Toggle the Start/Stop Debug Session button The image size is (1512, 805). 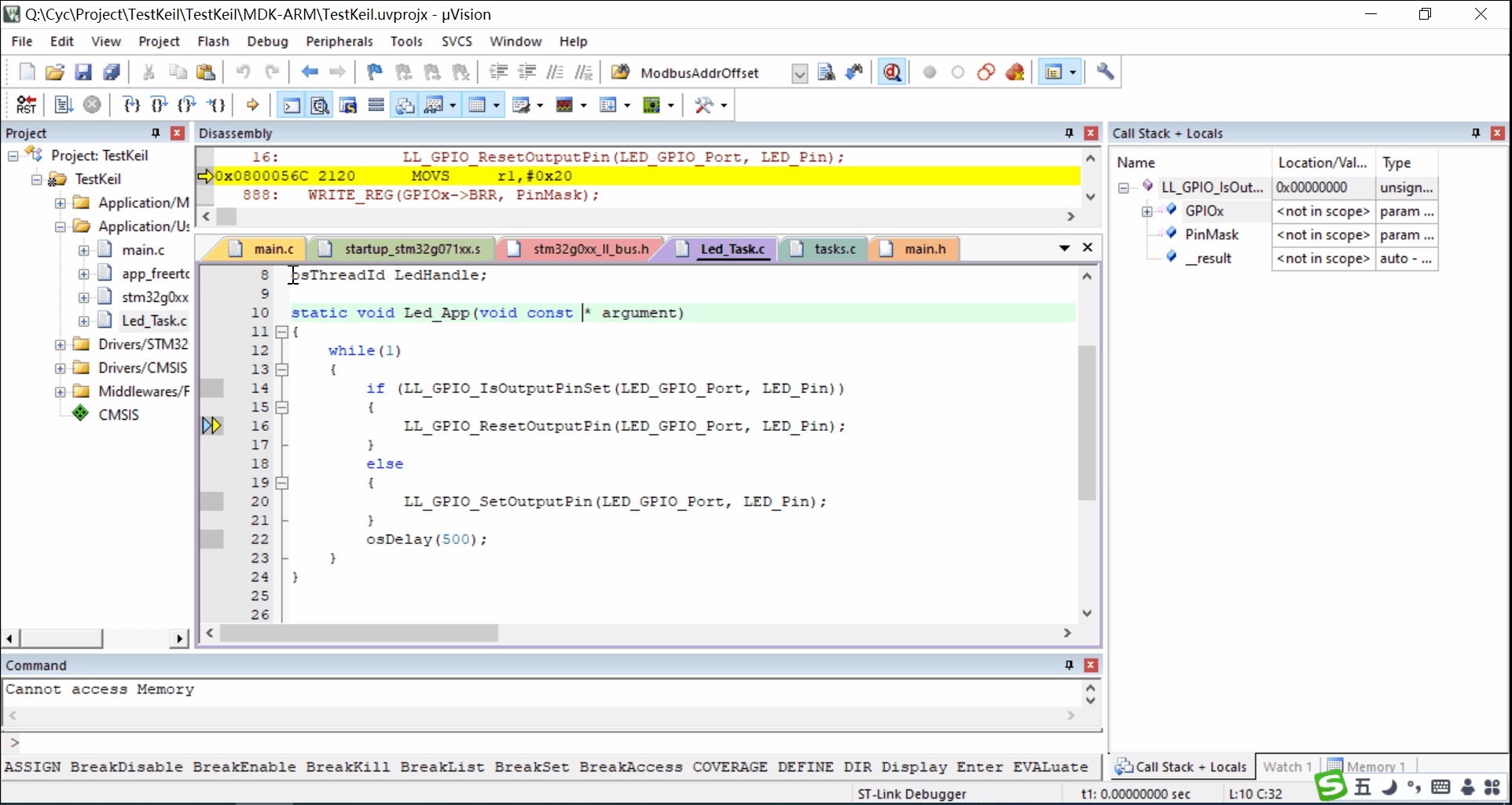[x=891, y=72]
